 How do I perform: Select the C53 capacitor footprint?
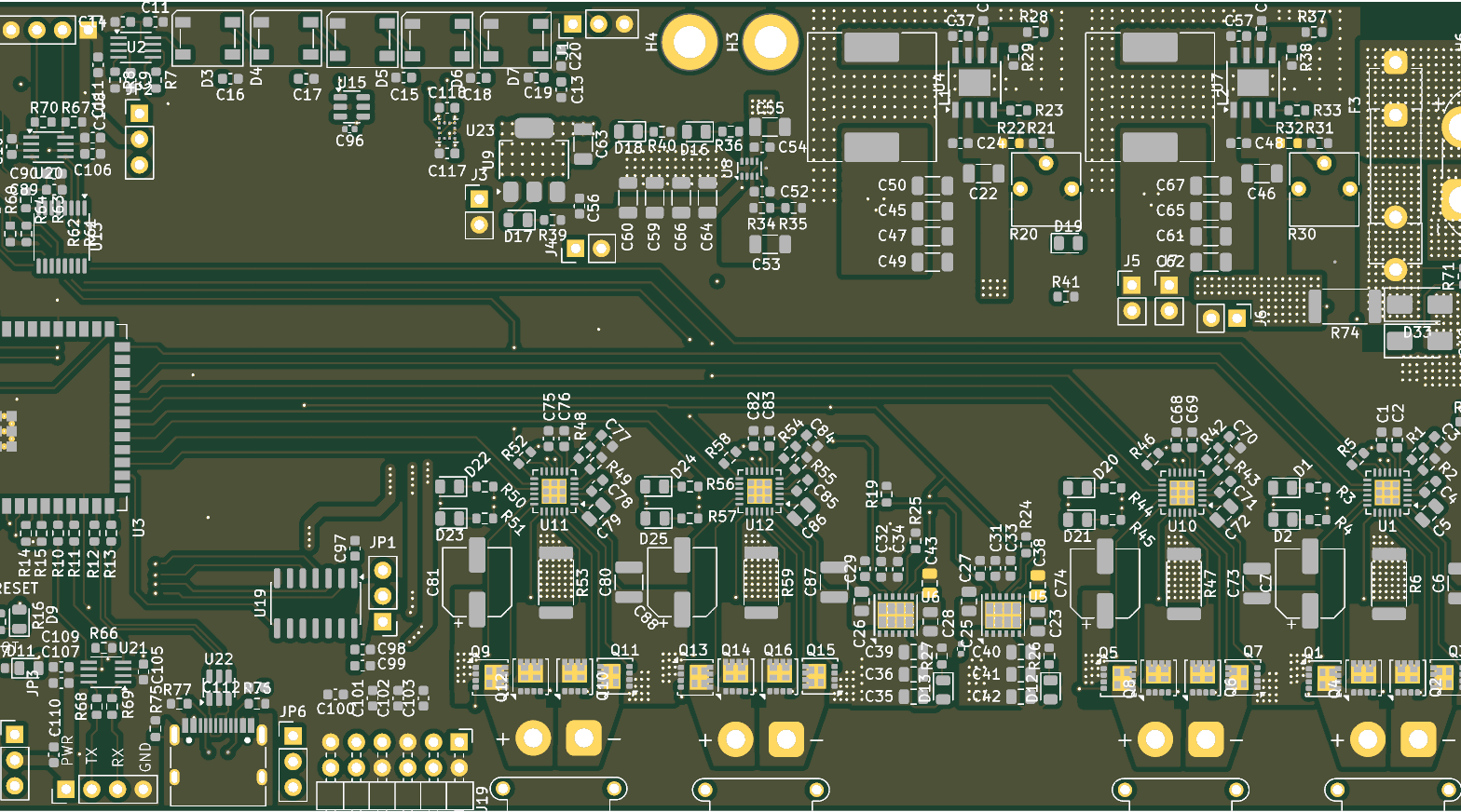[x=771, y=245]
